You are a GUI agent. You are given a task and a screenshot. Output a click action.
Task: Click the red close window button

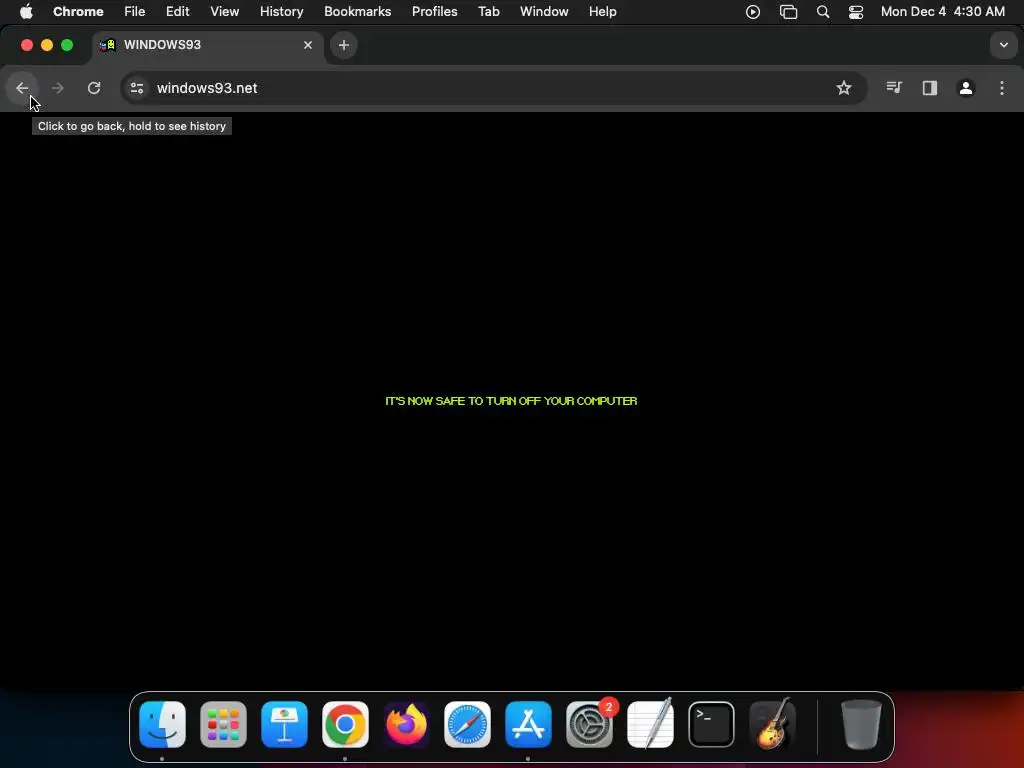click(27, 45)
